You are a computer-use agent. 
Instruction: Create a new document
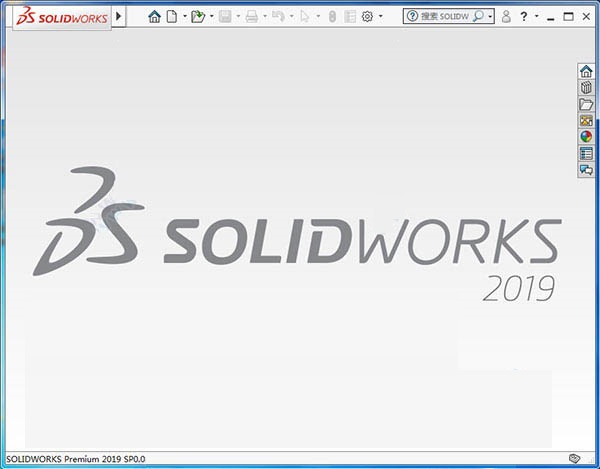(172, 16)
